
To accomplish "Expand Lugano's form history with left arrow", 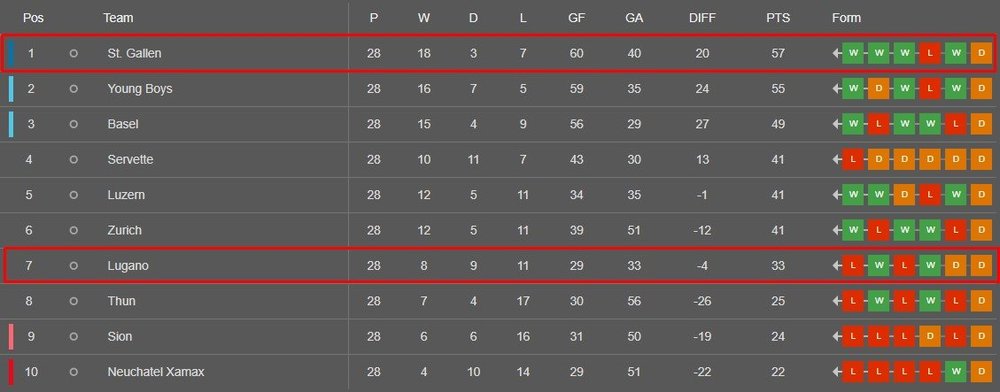I will pos(837,266).
